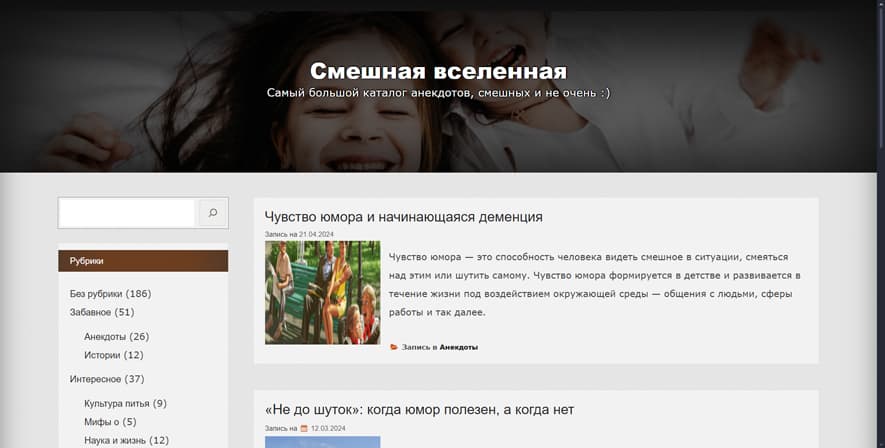The height and width of the screenshot is (448, 885).
Task: Focus the sidebar search input field
Action: (x=127, y=213)
